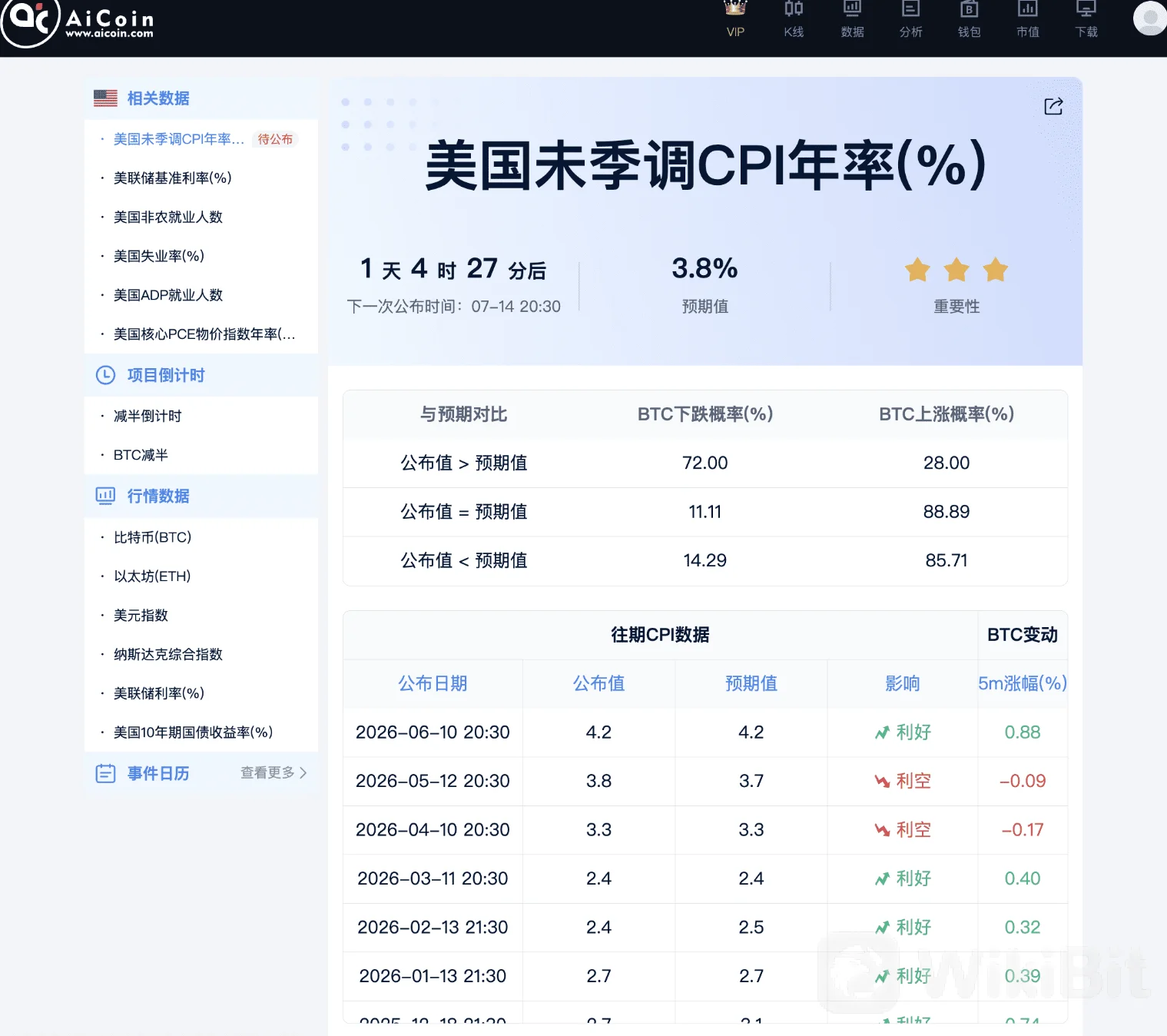1167x1036 pixels.
Task: Click the calendar icon beside 事件日历
Action: click(x=105, y=773)
